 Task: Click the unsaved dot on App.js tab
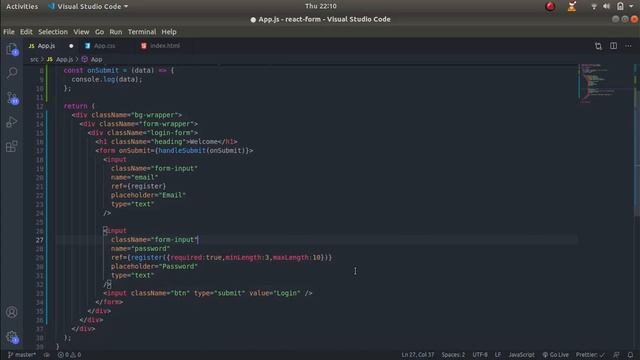(71, 46)
